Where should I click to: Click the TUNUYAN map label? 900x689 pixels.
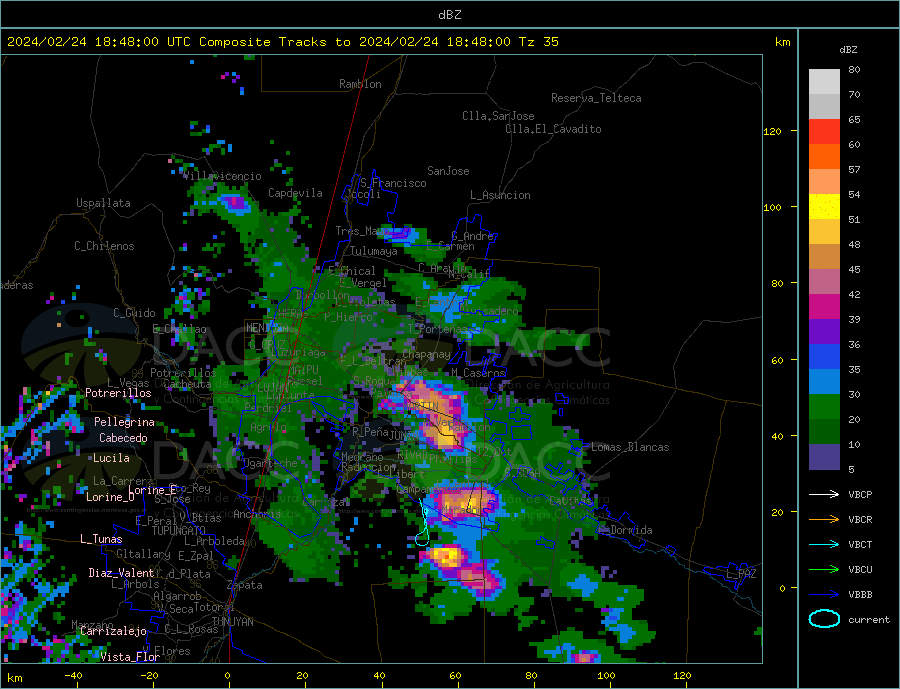(x=232, y=622)
